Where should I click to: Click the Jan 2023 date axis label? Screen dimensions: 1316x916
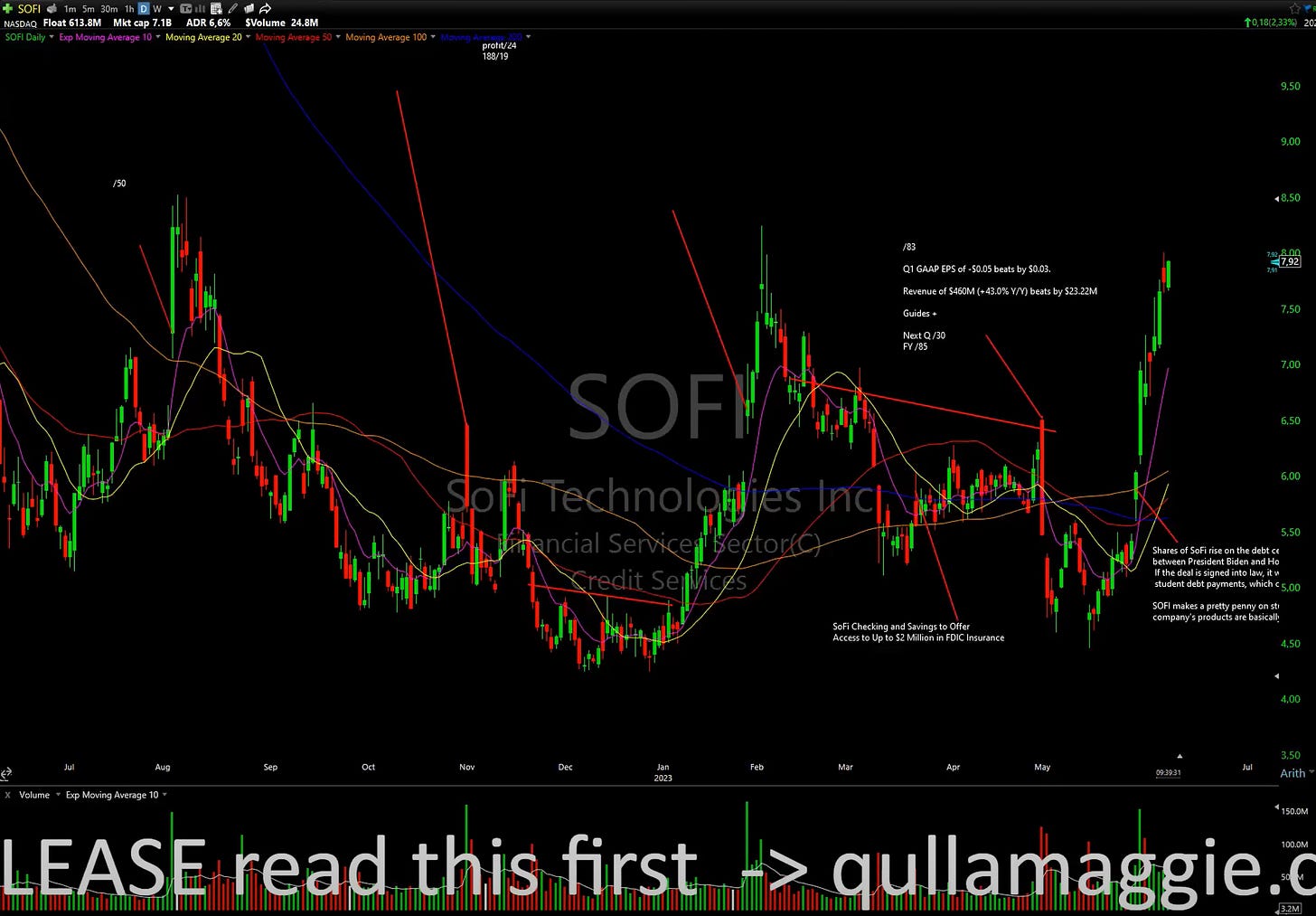coord(663,772)
